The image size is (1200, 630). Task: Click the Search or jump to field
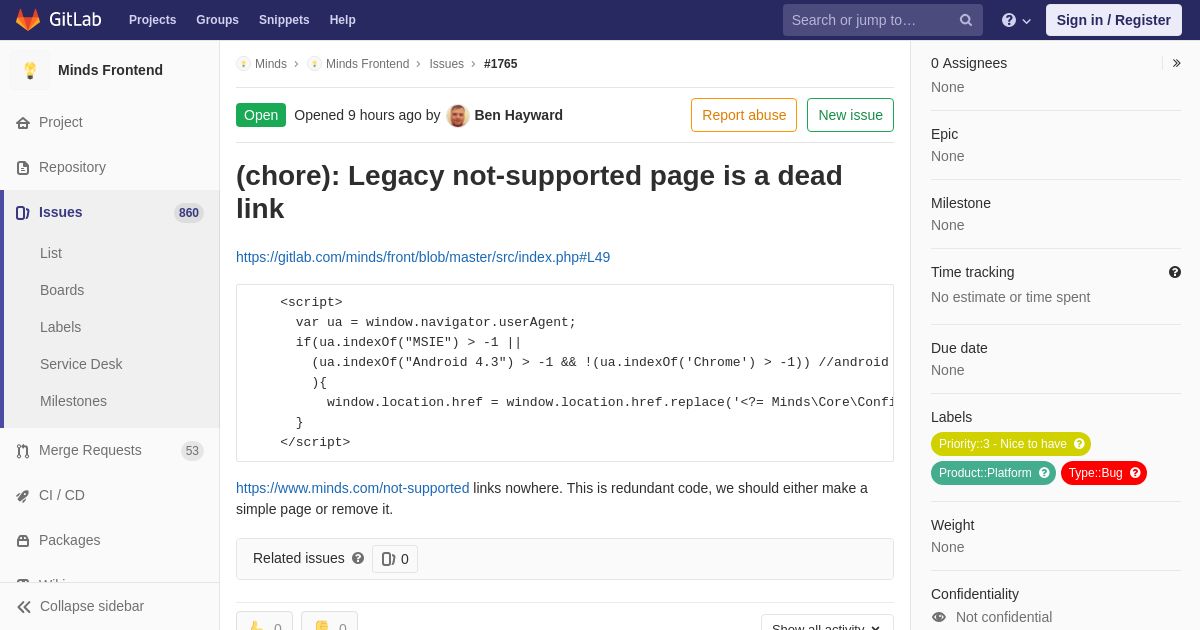pyautogui.click(x=870, y=20)
